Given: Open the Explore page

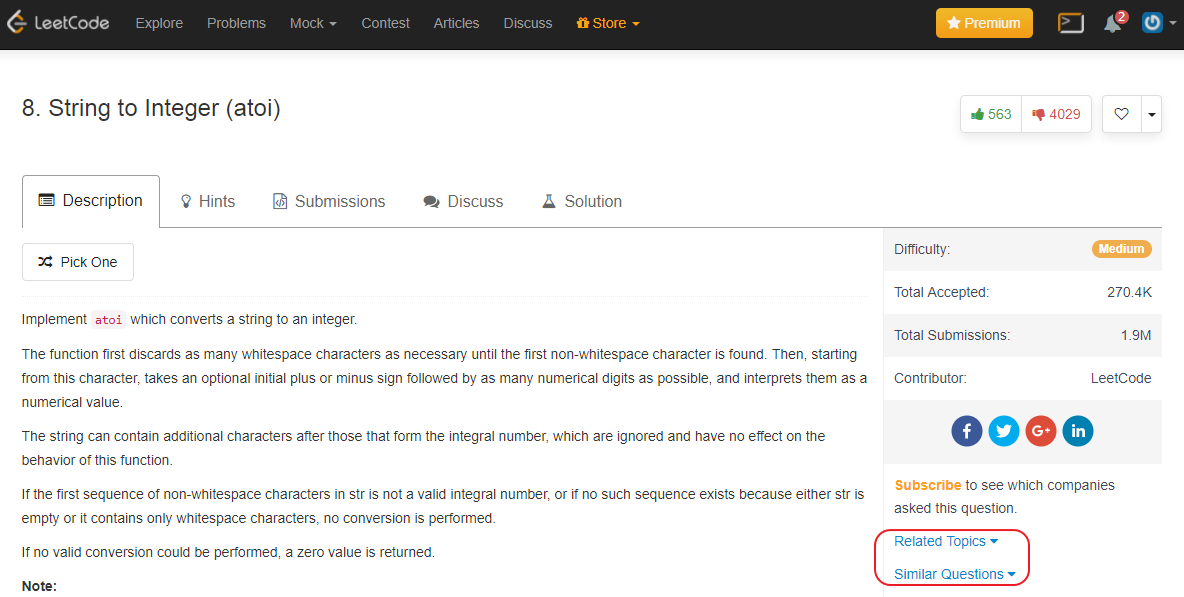Looking at the screenshot, I should coord(159,23).
